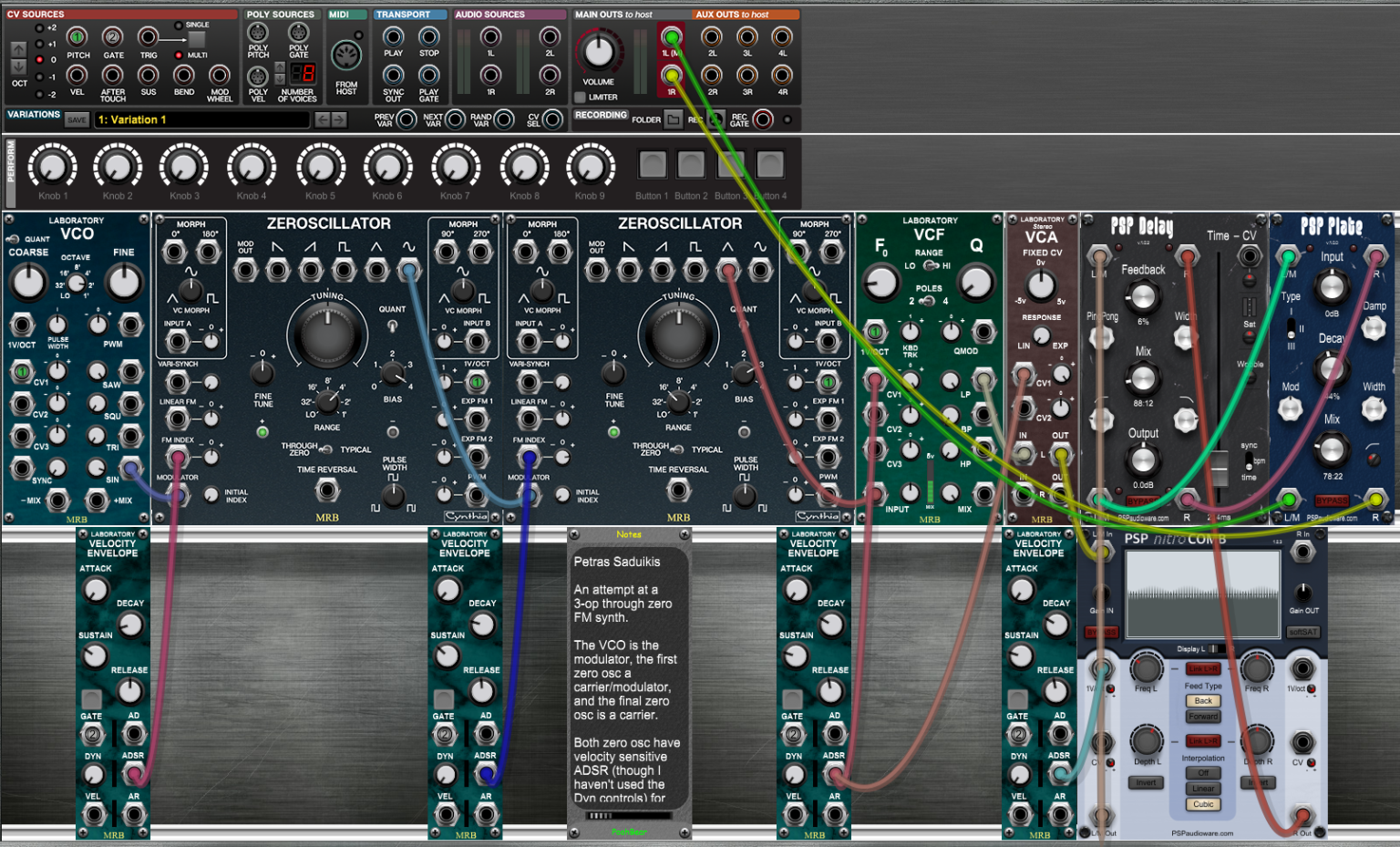This screenshot has height=847, width=1400.
Task: Click the PSP Plate Type I/II/III slider switch
Action: coord(1291,328)
